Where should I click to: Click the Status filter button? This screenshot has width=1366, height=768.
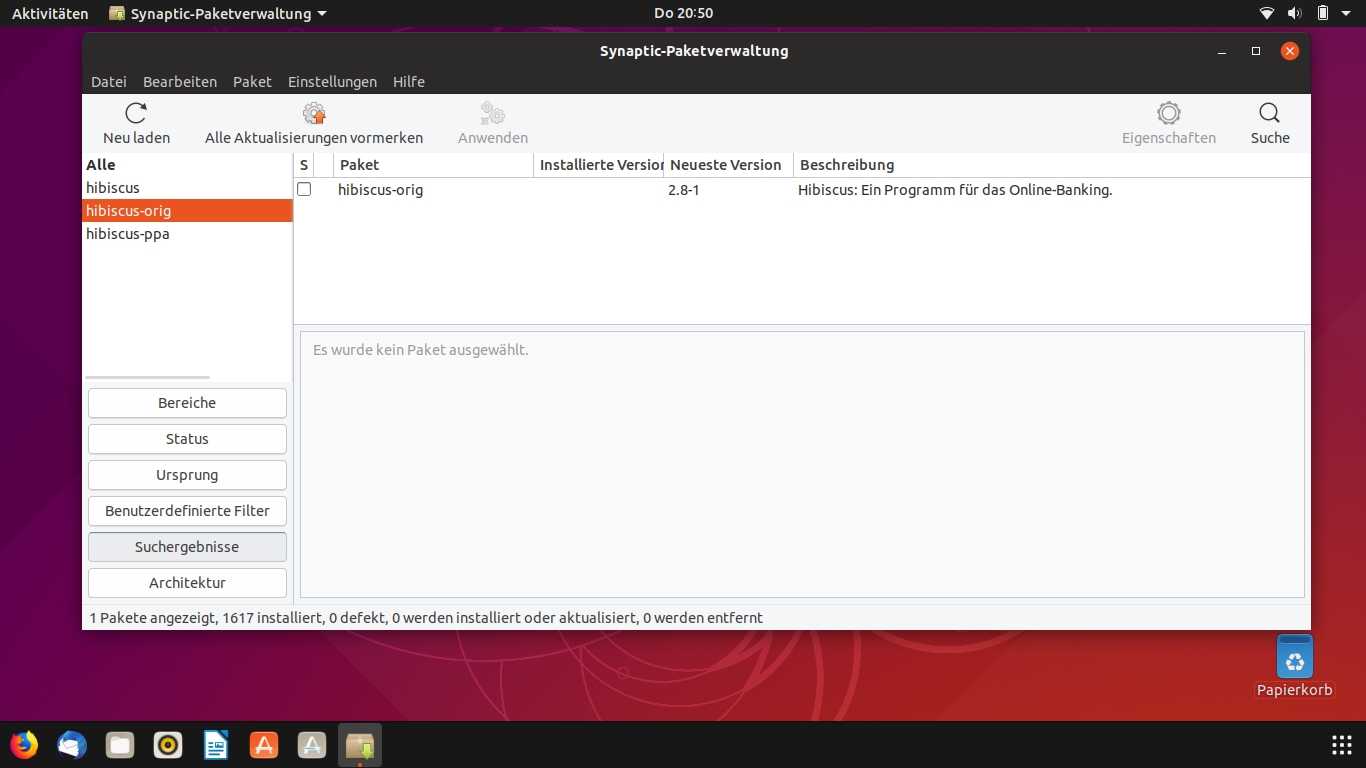click(x=187, y=439)
